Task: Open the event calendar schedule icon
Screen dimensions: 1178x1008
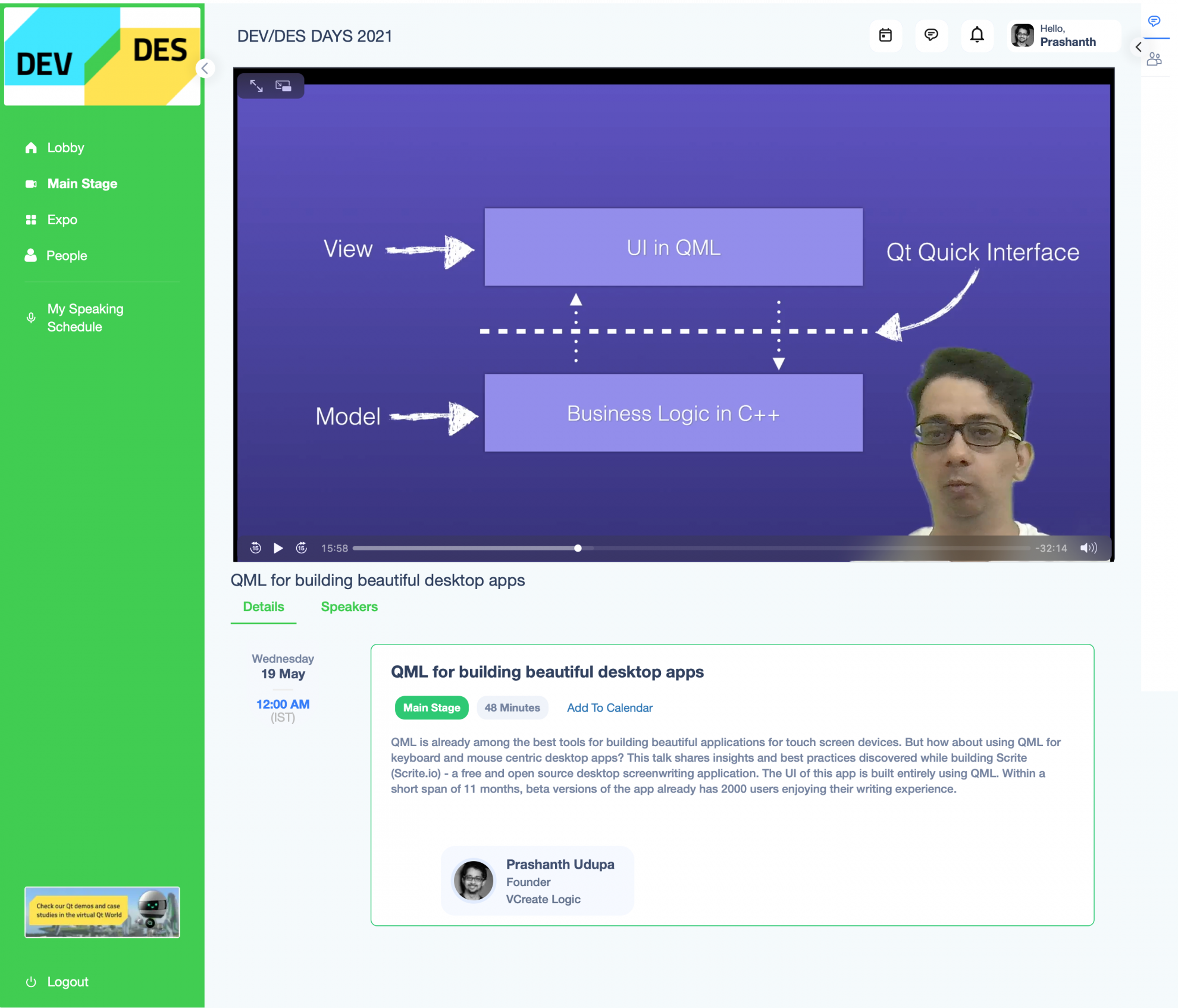Action: tap(885, 36)
